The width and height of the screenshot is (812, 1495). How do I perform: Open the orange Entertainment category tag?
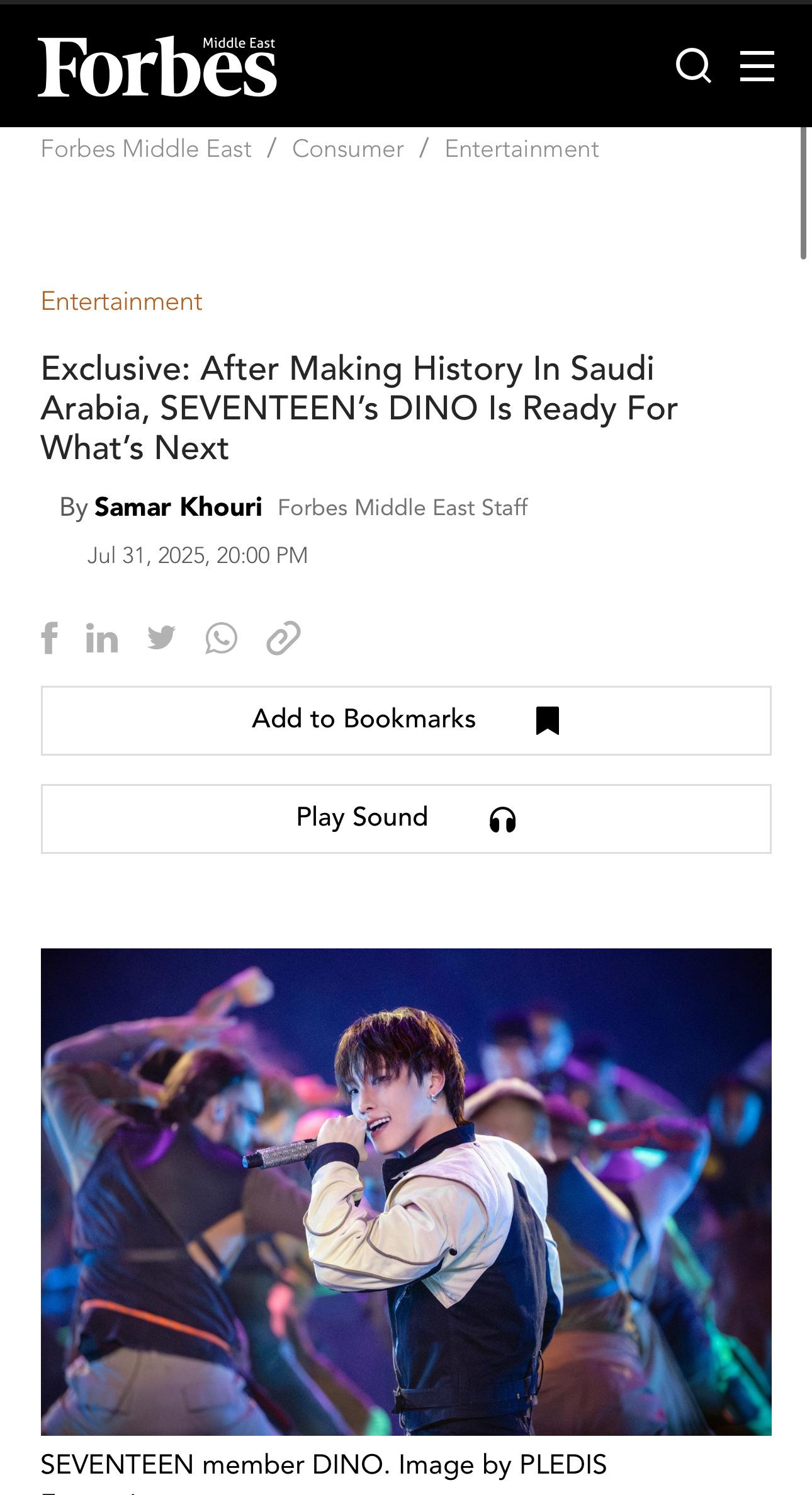tap(121, 302)
